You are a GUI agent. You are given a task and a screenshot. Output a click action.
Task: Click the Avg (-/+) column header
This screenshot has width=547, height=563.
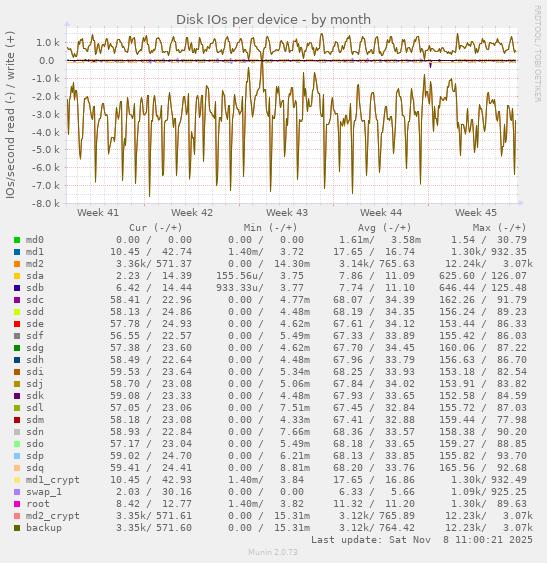[384, 228]
